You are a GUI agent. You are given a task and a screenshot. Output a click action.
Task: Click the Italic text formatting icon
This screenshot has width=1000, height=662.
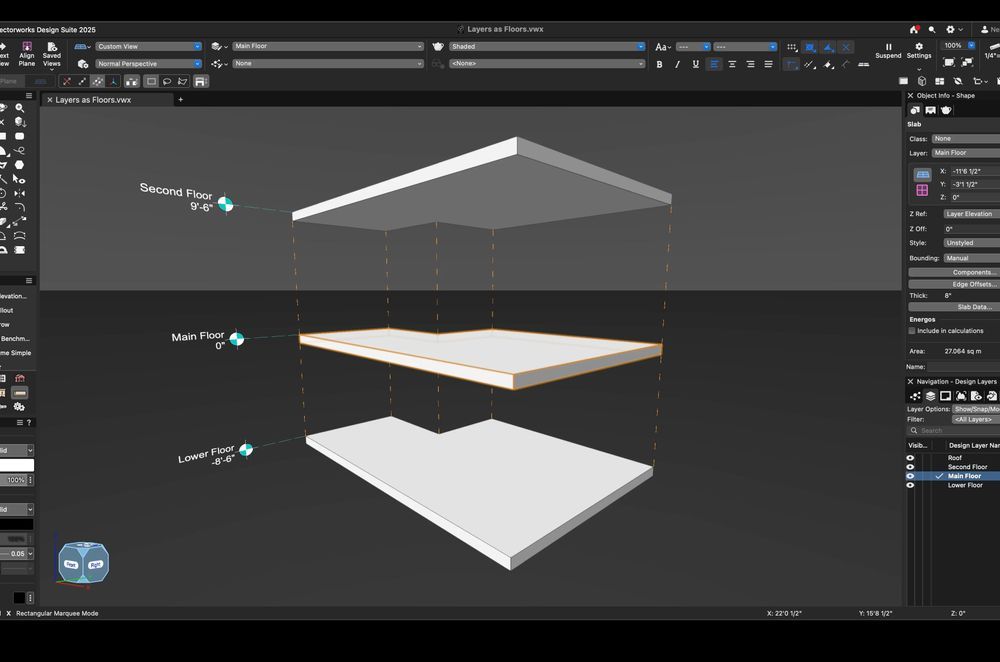click(677, 64)
